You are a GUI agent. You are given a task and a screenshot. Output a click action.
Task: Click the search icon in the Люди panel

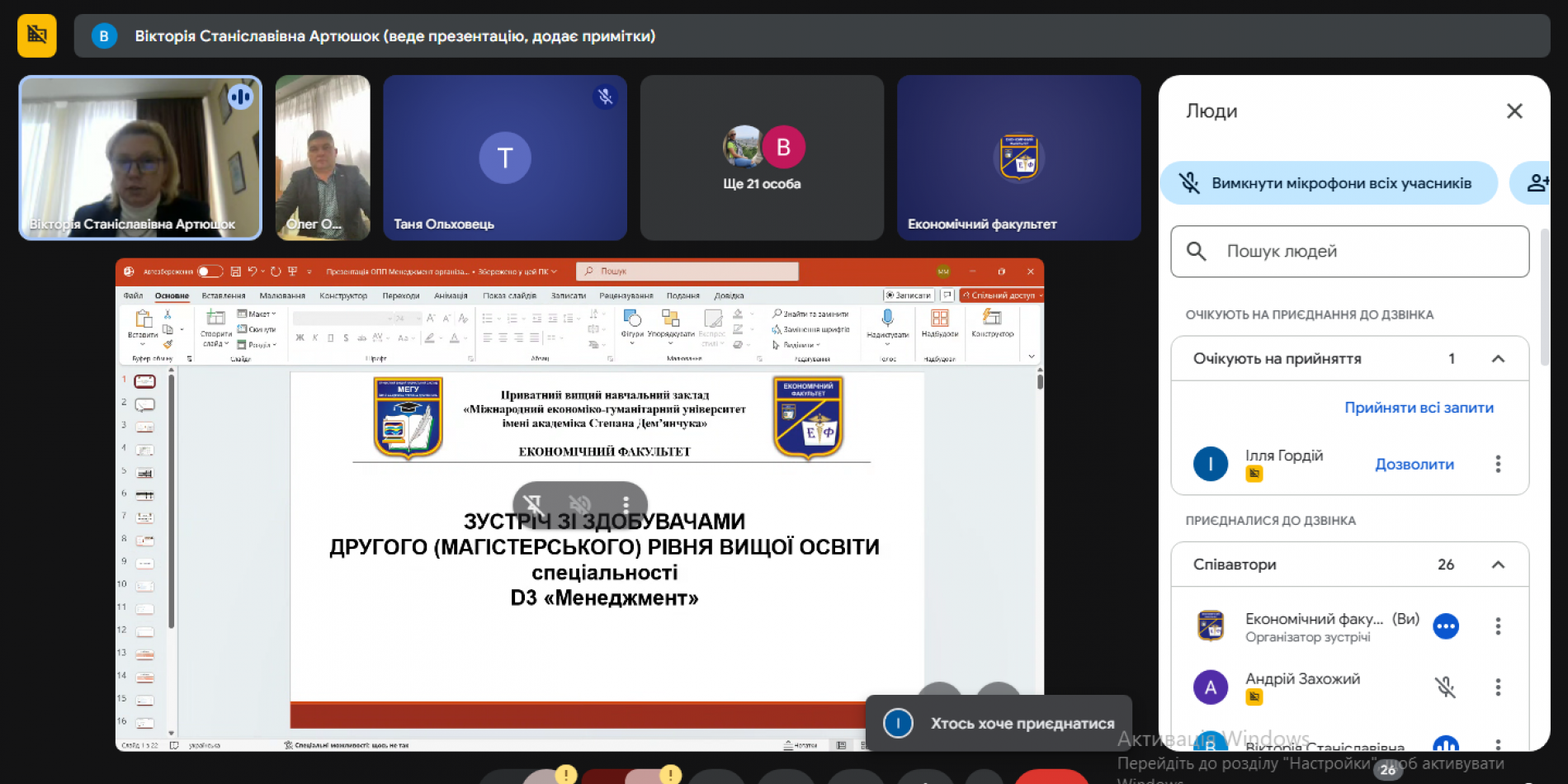(x=1197, y=252)
